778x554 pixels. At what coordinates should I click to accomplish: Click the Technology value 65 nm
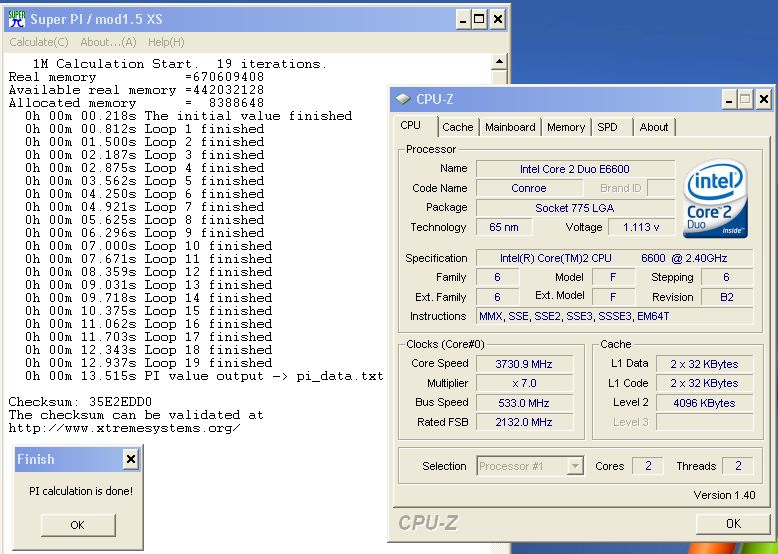(x=504, y=227)
